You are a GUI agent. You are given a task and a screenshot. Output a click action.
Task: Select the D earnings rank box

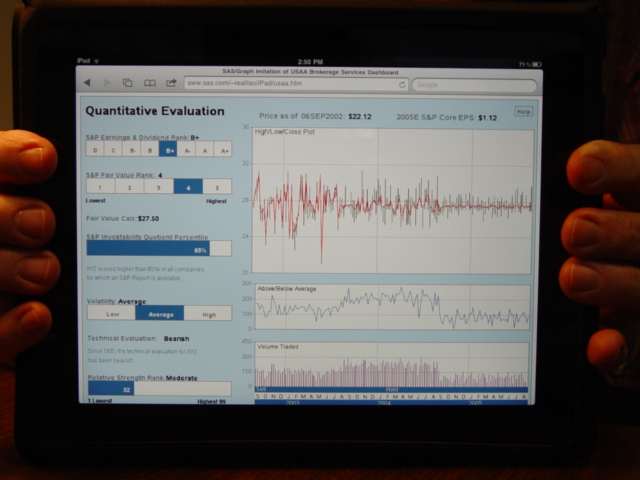pos(95,150)
